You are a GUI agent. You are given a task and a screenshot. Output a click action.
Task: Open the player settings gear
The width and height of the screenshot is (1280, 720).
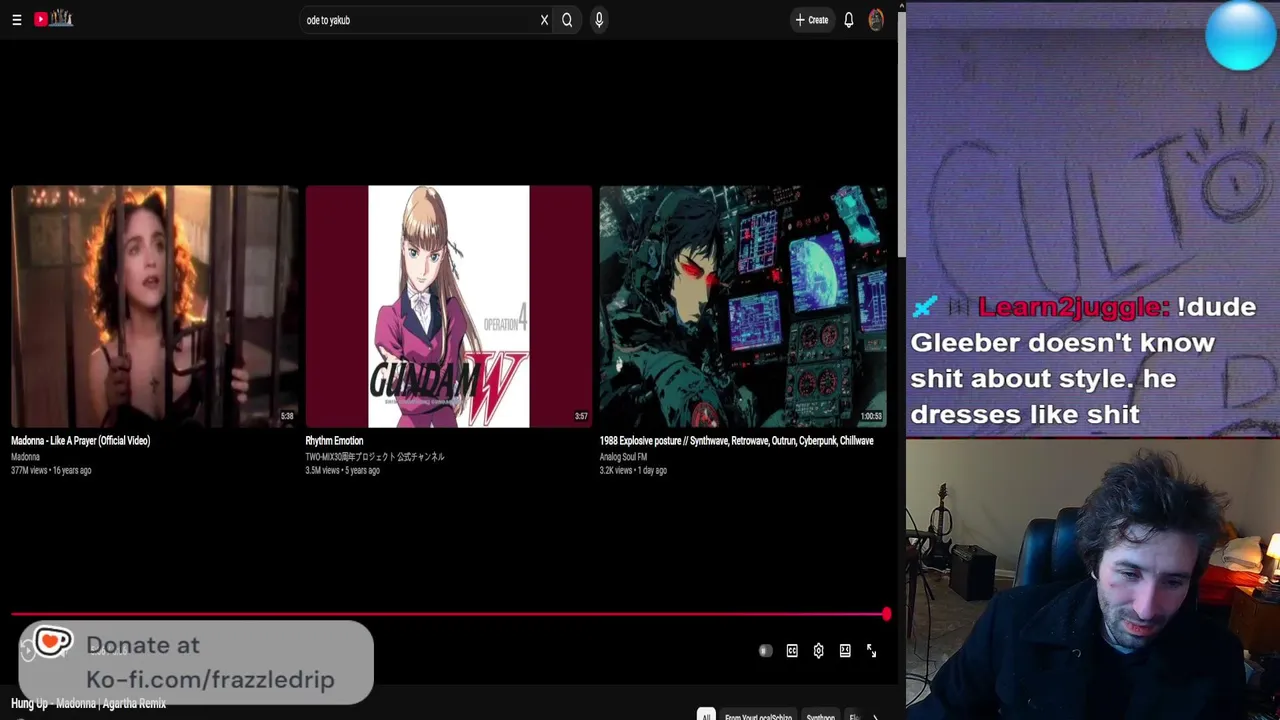[818, 651]
